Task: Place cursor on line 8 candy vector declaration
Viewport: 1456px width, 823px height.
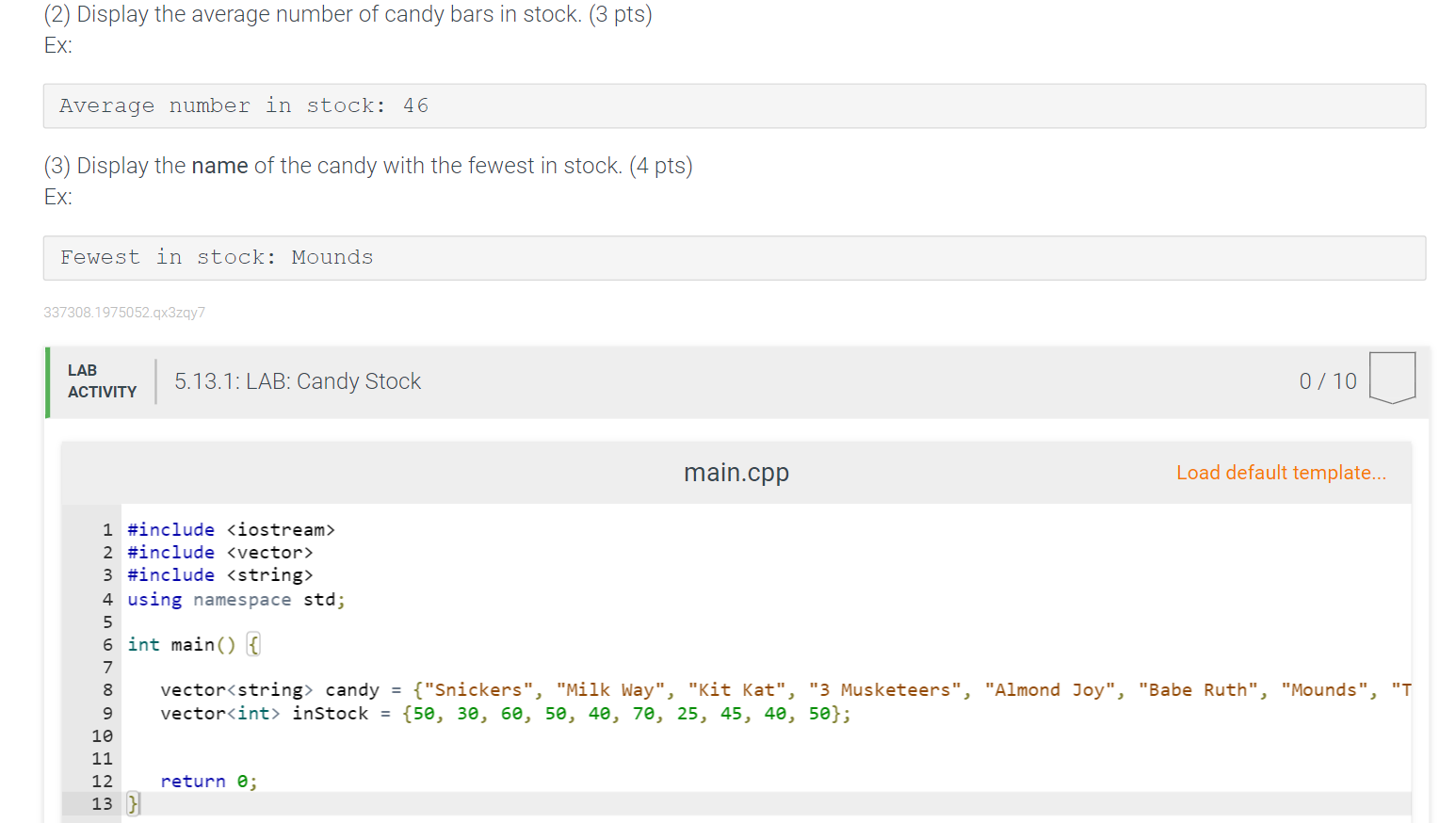Action: point(471,689)
